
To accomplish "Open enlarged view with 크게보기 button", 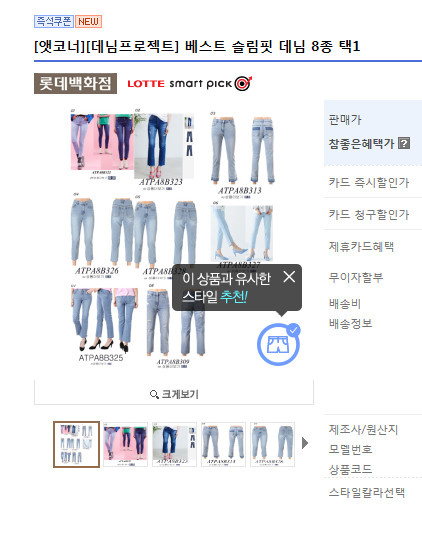I will pyautogui.click(x=174, y=392).
